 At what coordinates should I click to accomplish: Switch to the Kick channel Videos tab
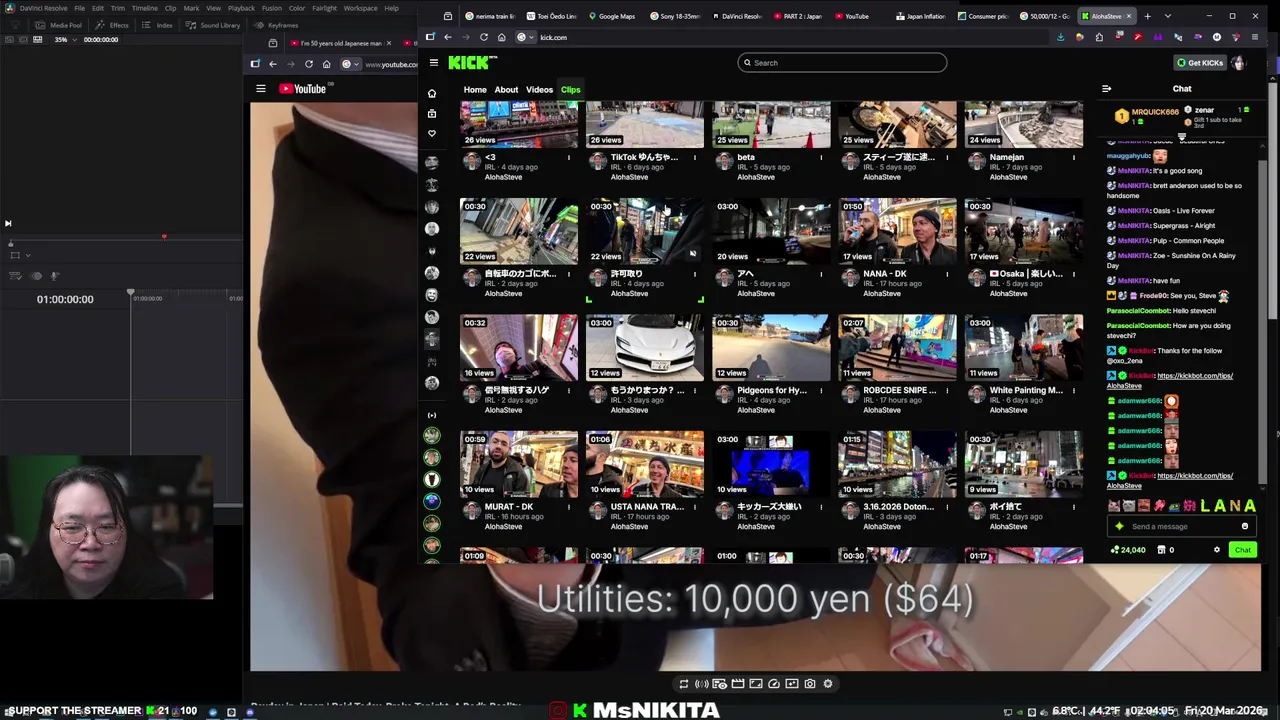[539, 90]
